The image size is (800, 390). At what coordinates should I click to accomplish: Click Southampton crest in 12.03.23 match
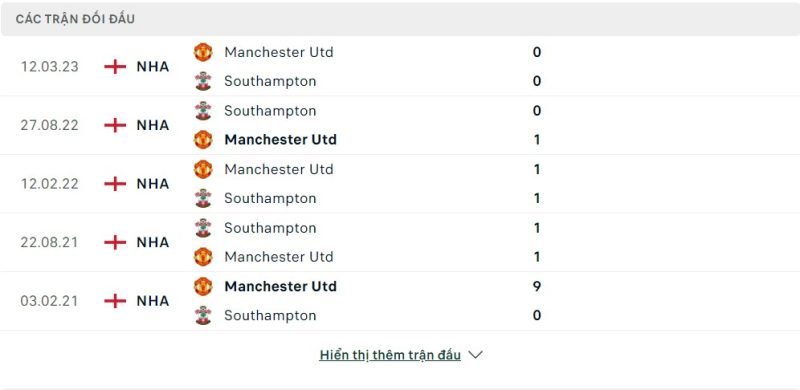pyautogui.click(x=203, y=81)
